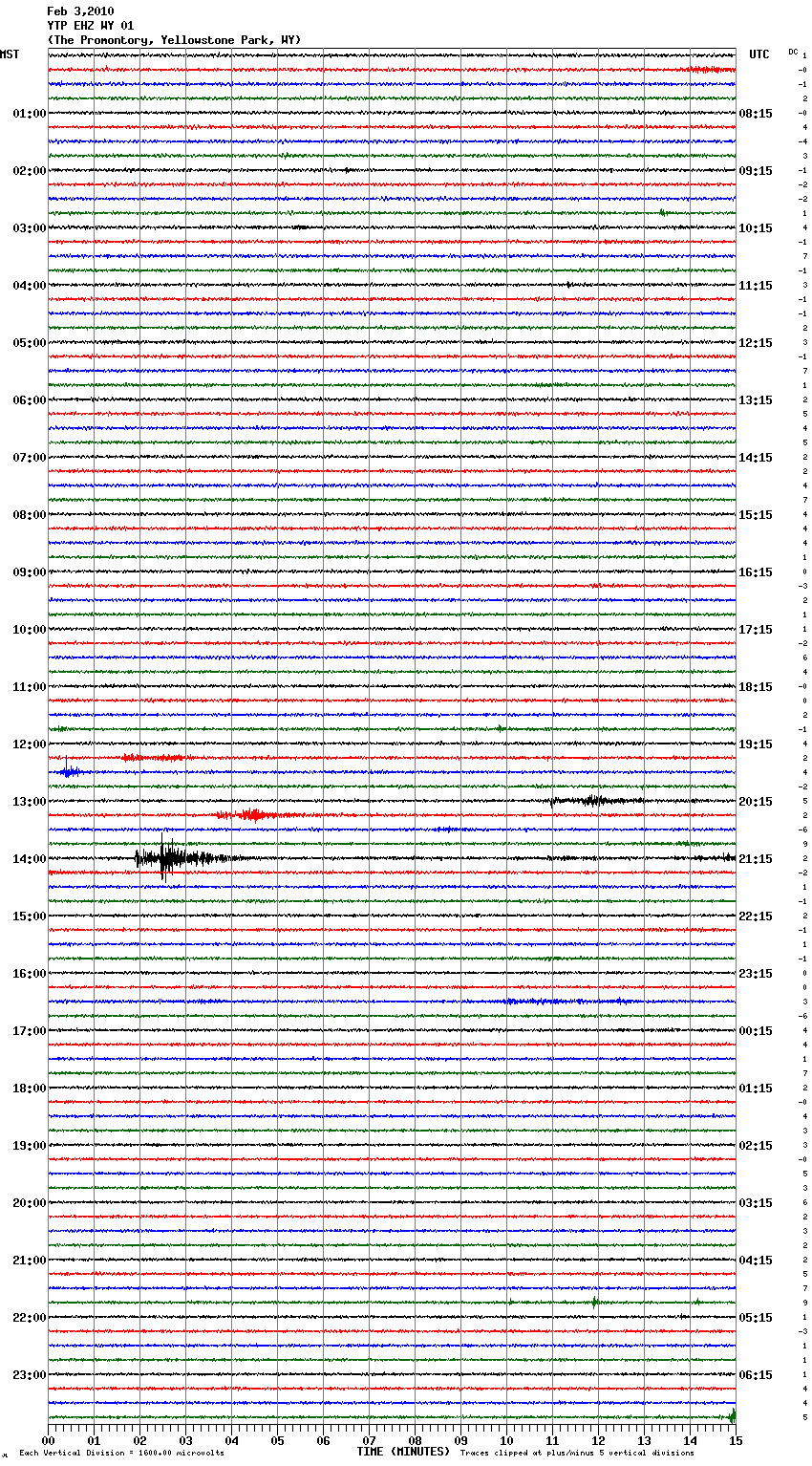Click the 08:15 UTC time label
Image resolution: width=812 pixels, height=1466 pixels.
tap(756, 114)
